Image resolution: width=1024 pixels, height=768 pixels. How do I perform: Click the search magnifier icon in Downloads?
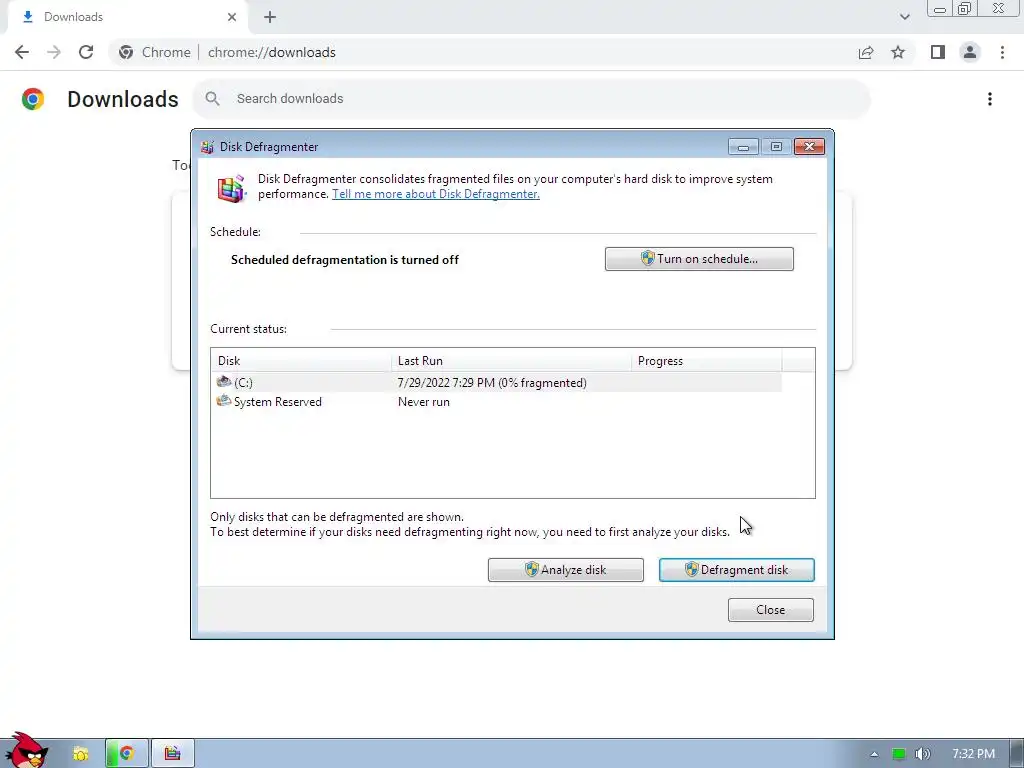point(212,99)
